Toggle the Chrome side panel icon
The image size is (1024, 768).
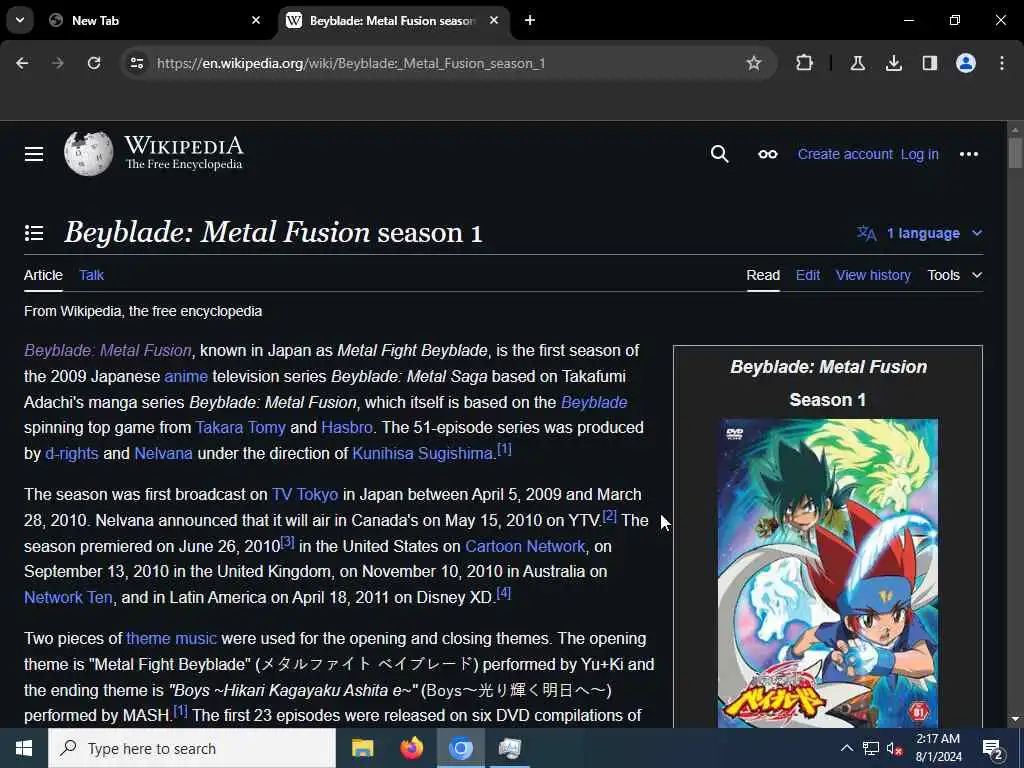[929, 63]
